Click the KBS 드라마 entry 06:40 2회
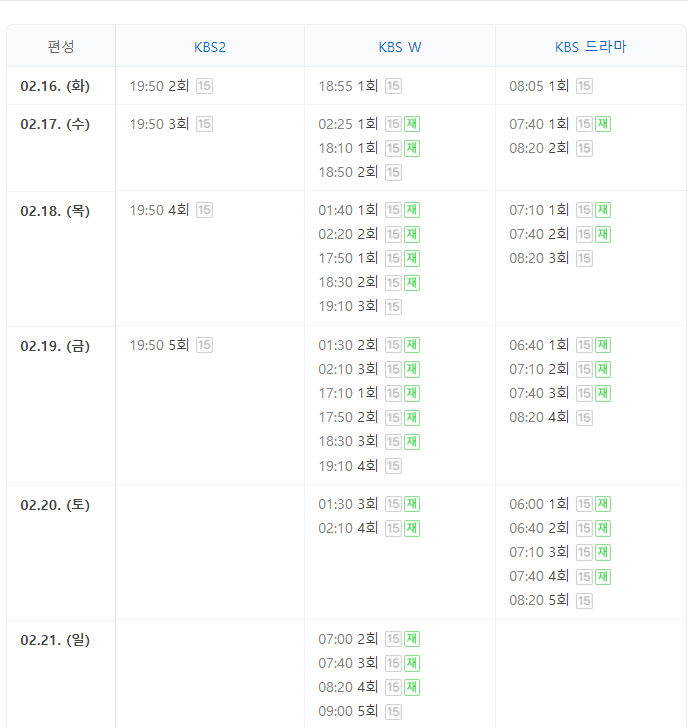The height and width of the screenshot is (728, 688). pyautogui.click(x=539, y=528)
